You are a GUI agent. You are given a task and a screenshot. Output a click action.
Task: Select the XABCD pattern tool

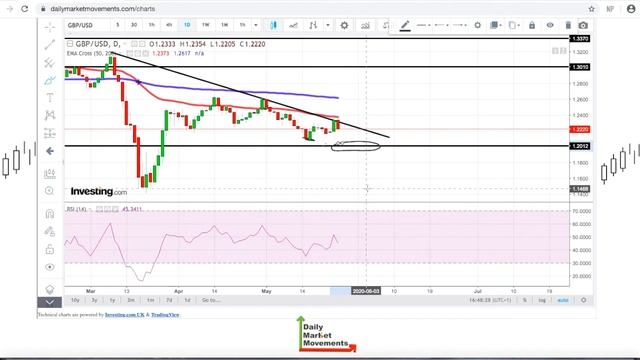click(x=50, y=116)
